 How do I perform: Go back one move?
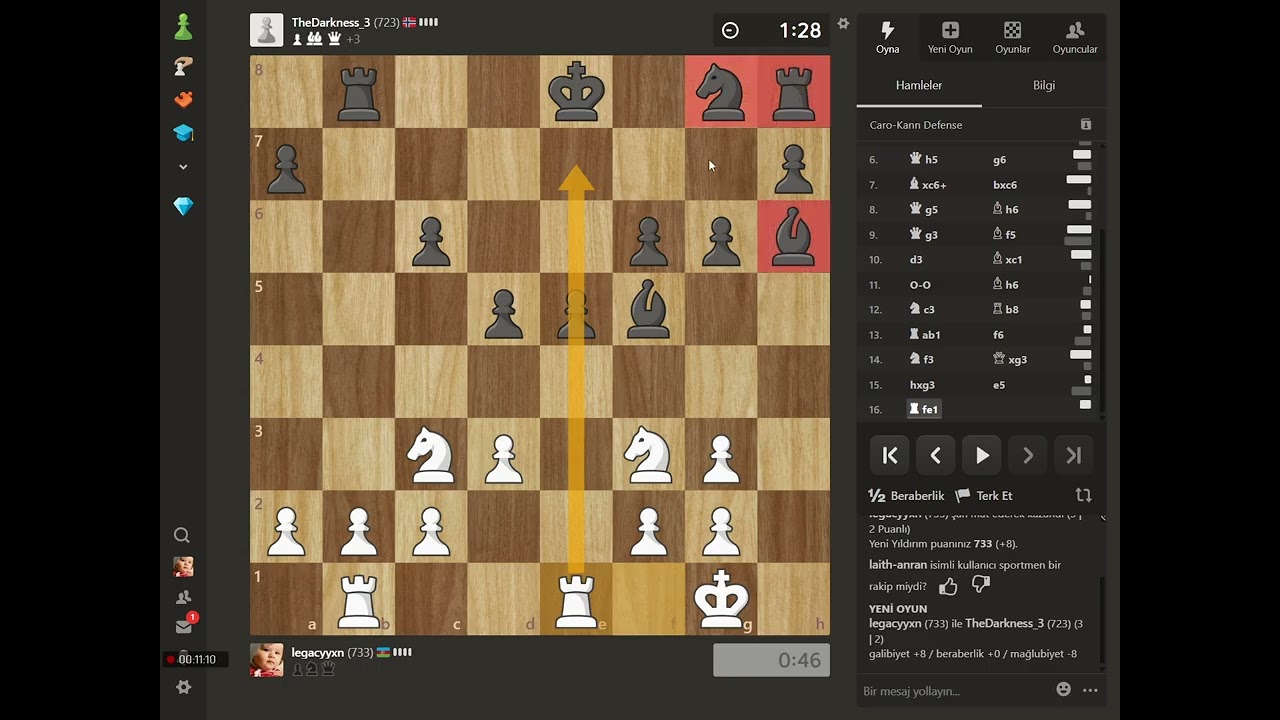(x=936, y=456)
